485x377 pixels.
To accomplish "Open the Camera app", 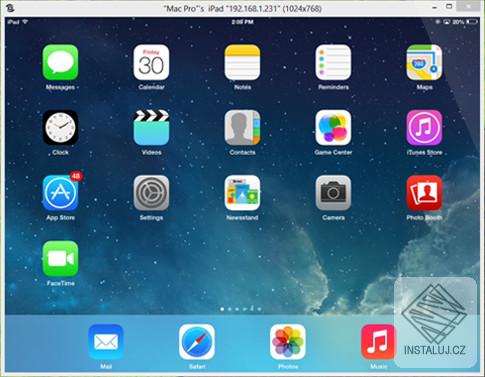I will point(333,193).
